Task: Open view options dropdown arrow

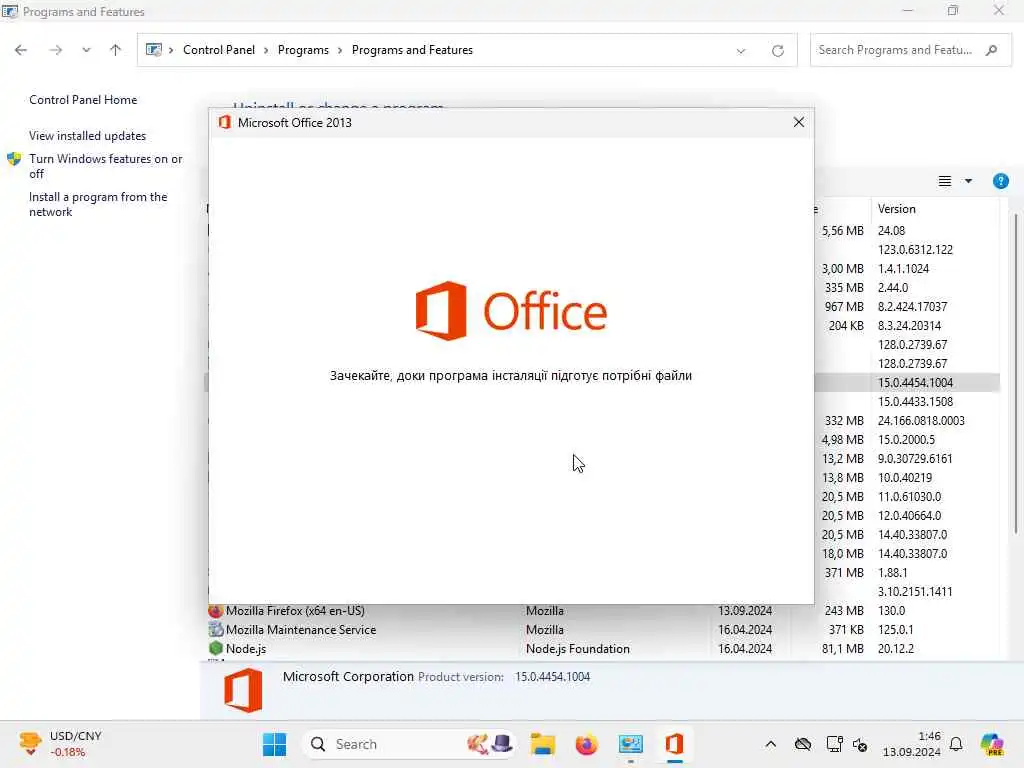Action: click(968, 181)
